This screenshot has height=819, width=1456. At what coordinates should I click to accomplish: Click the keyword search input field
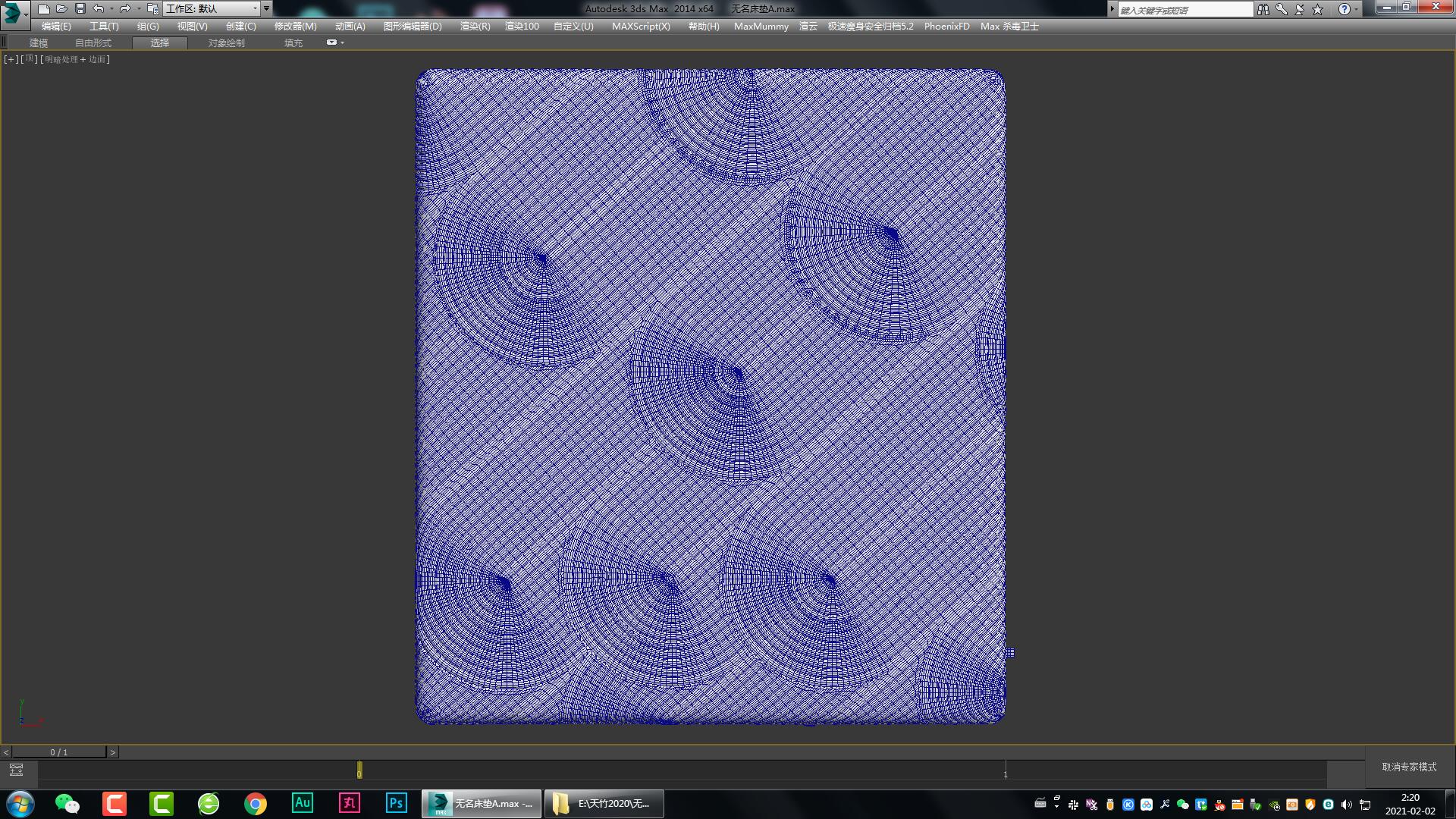[x=1185, y=10]
